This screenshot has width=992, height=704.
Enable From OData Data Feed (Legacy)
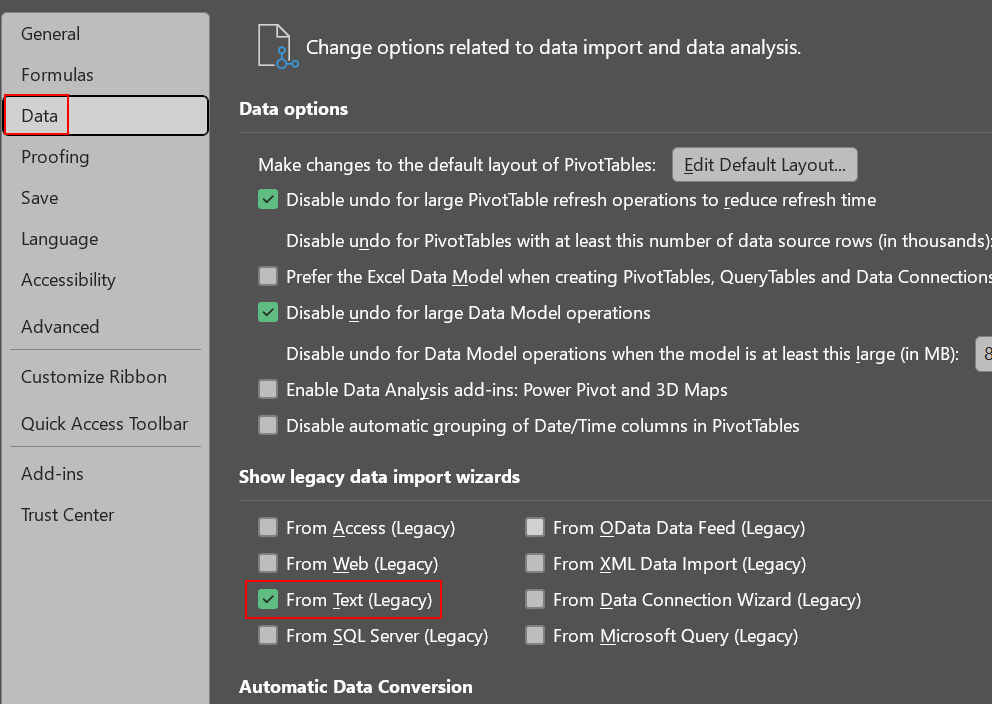click(x=535, y=528)
